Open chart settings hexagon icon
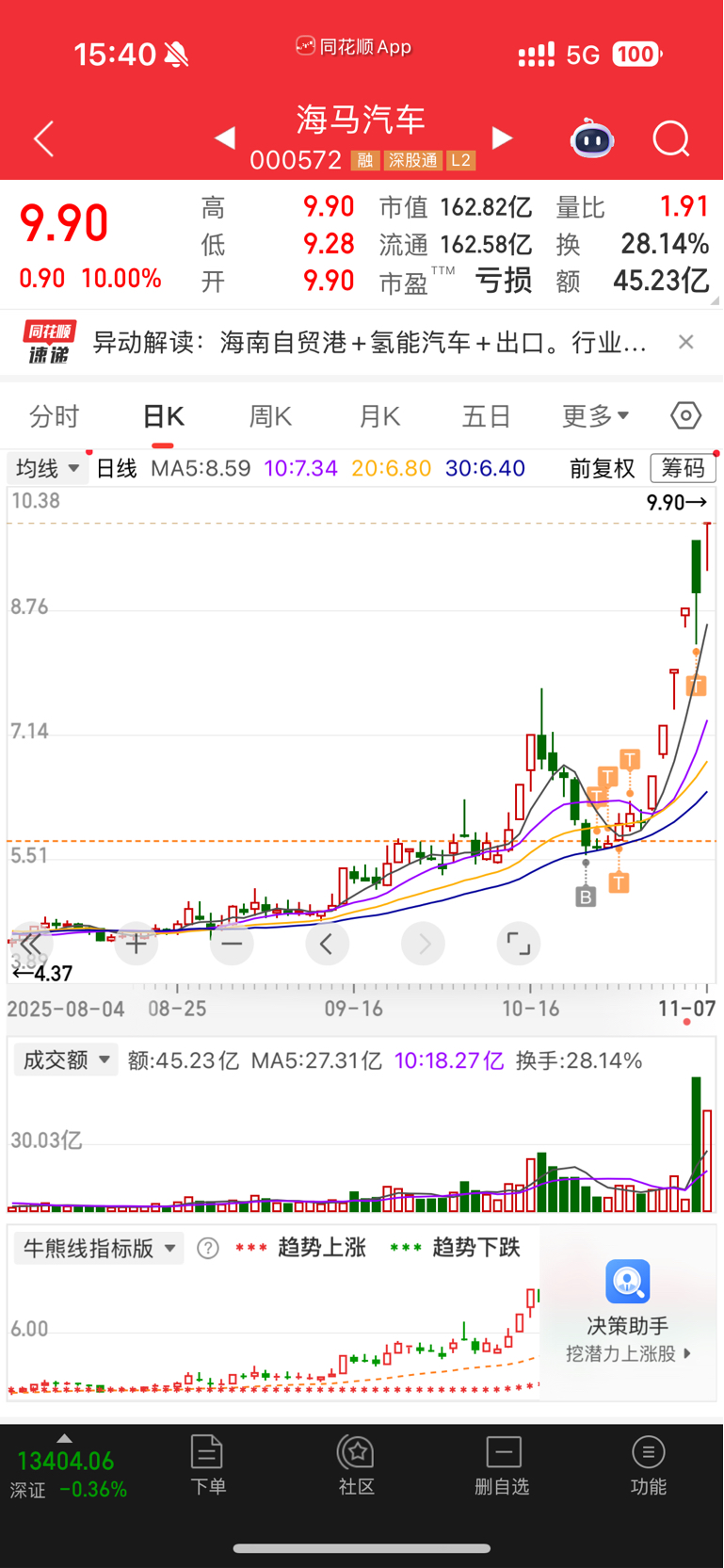This screenshot has width=724, height=1568. pyautogui.click(x=686, y=415)
